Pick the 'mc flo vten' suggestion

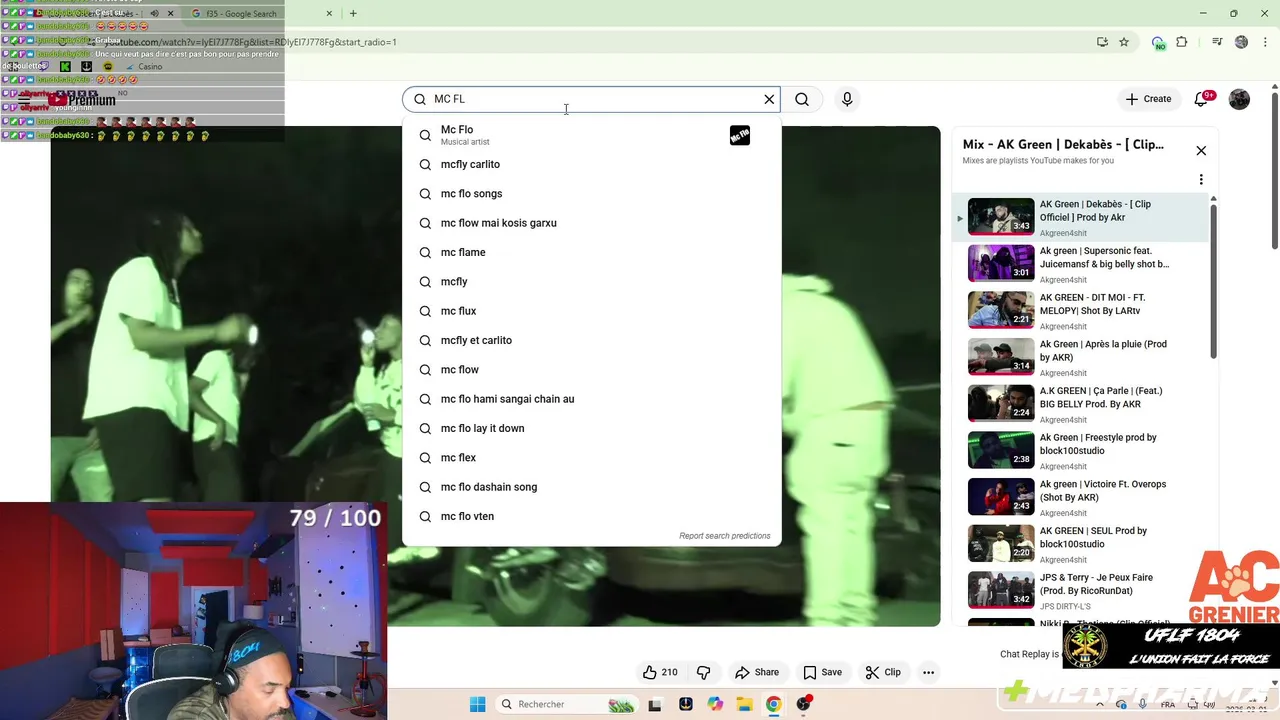pyautogui.click(x=591, y=516)
